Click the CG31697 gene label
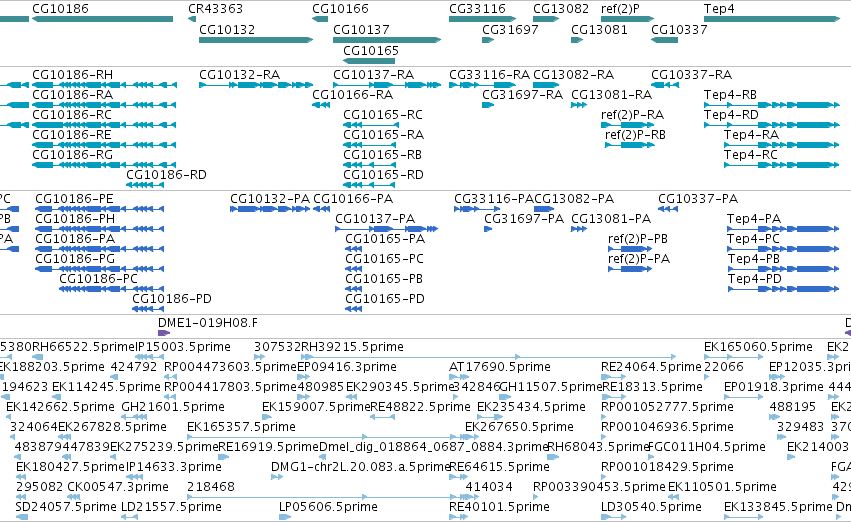 tap(510, 29)
